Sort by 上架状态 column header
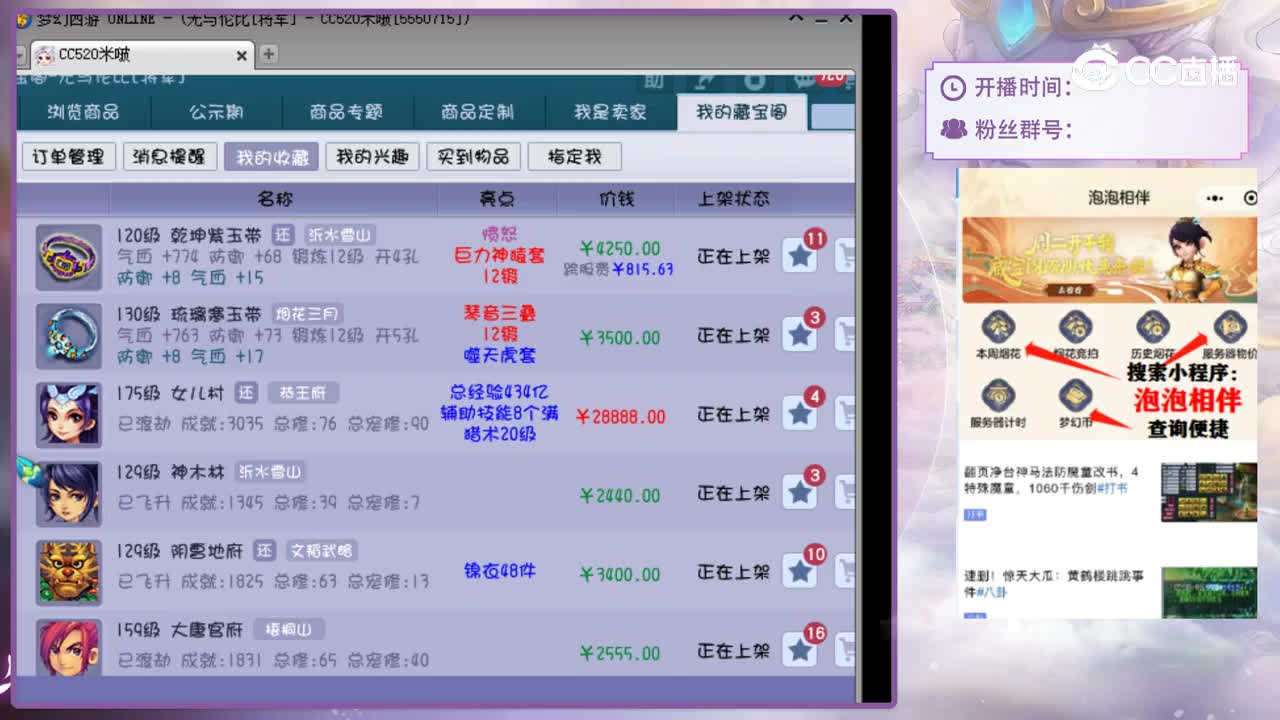The height and width of the screenshot is (720, 1280). pyautogui.click(x=734, y=199)
